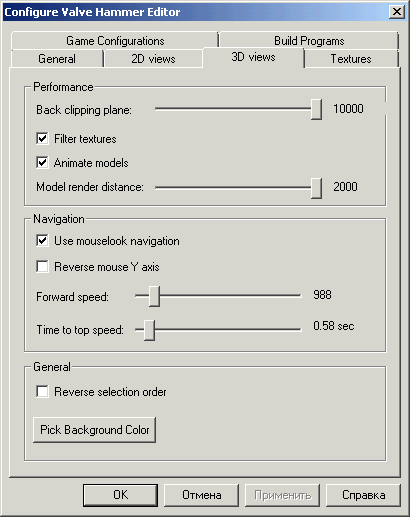Click the Forward speed label
The image size is (410, 517).
72,297
